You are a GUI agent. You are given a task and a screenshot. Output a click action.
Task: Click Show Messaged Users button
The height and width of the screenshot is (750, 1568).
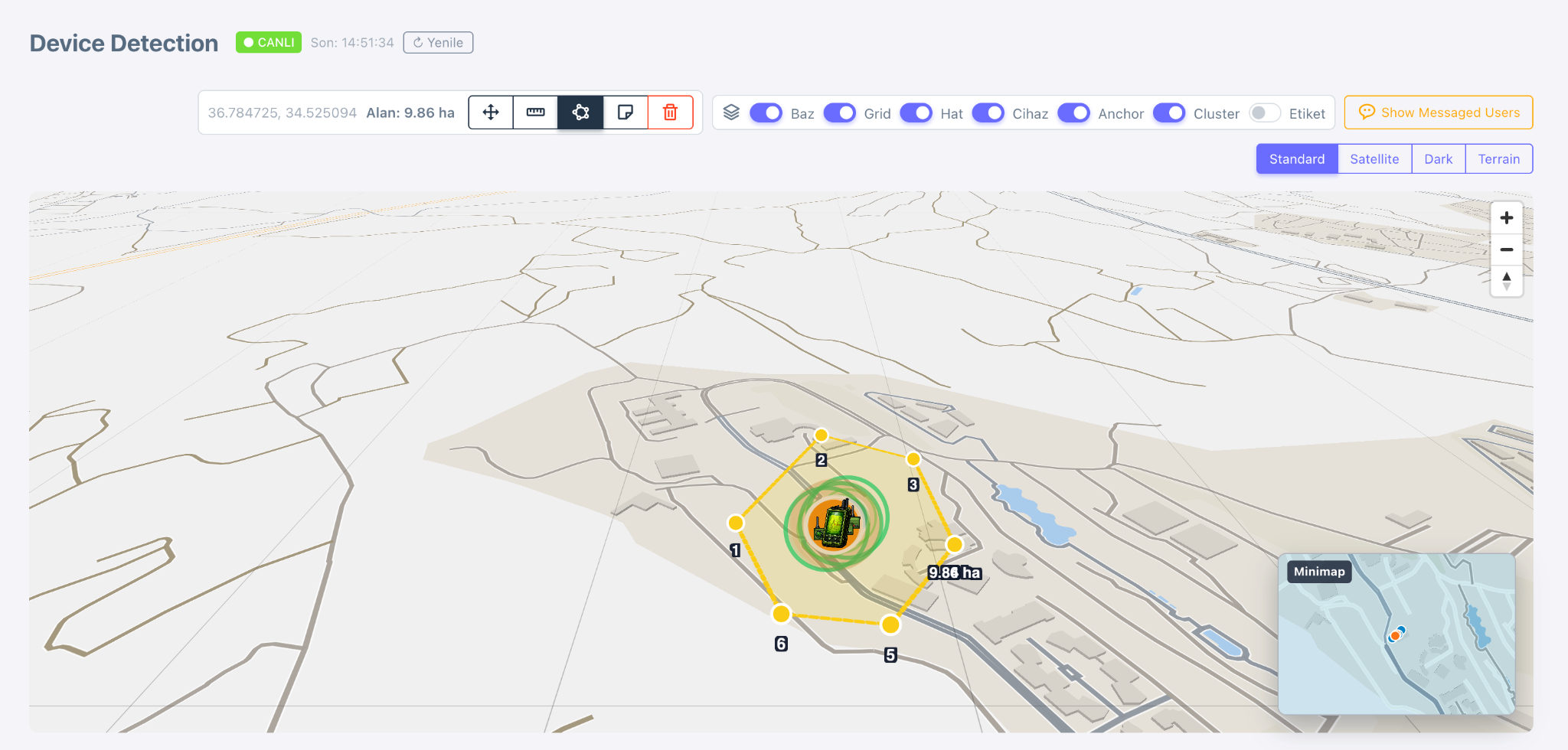pos(1439,112)
